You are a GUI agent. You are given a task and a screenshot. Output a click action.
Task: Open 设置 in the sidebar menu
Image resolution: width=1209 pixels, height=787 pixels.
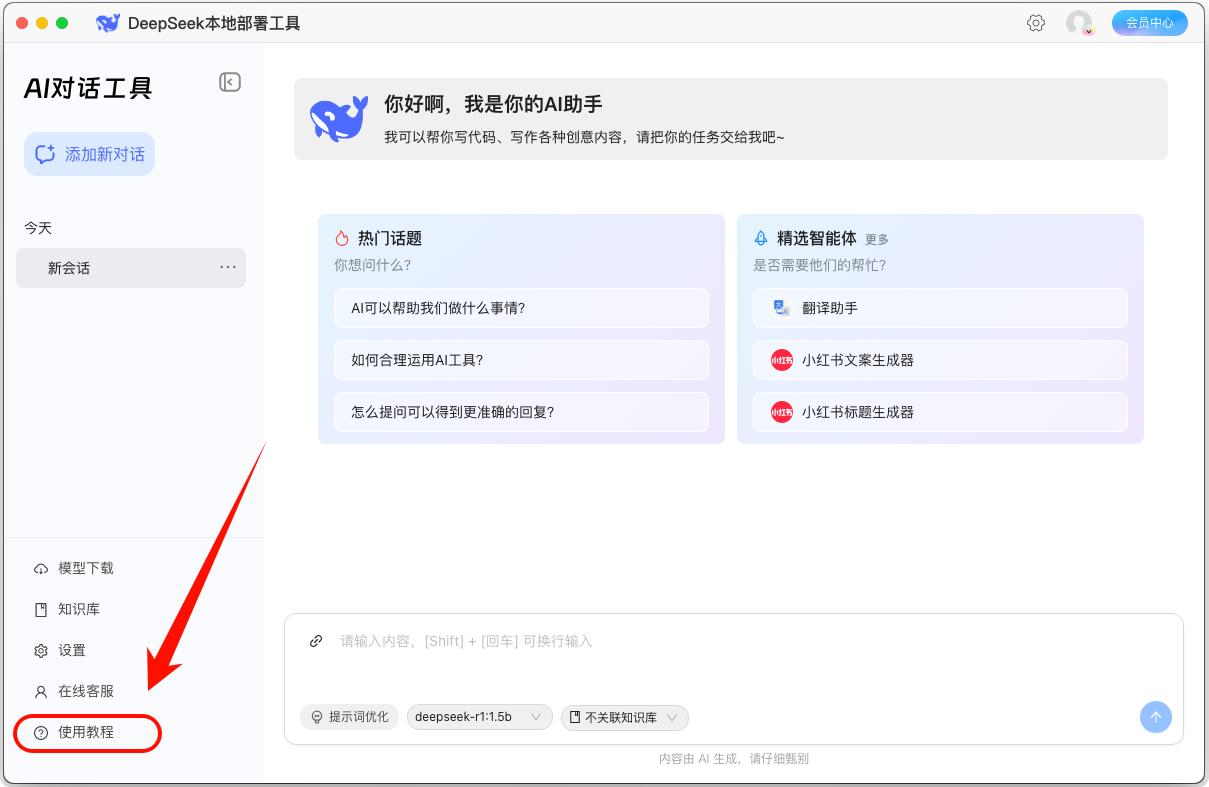[72, 650]
